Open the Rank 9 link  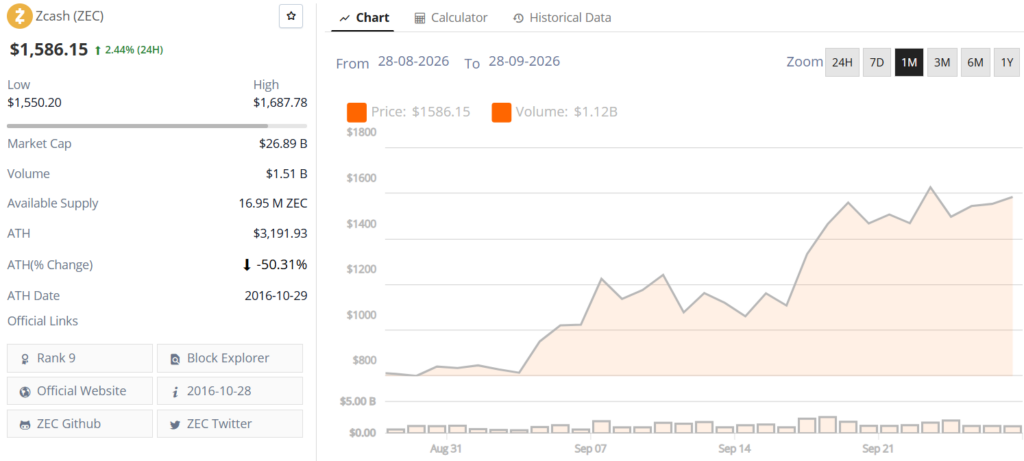coord(80,358)
